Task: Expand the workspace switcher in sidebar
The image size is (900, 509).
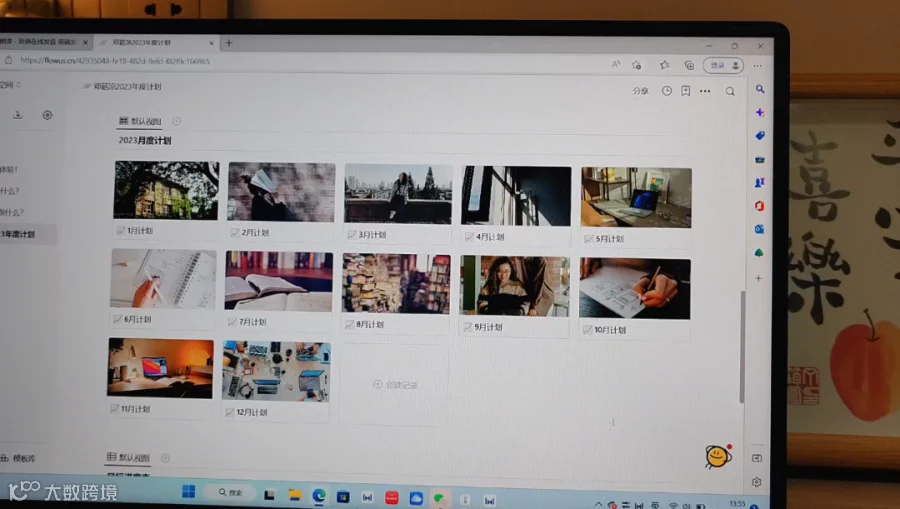Action: pos(9,85)
